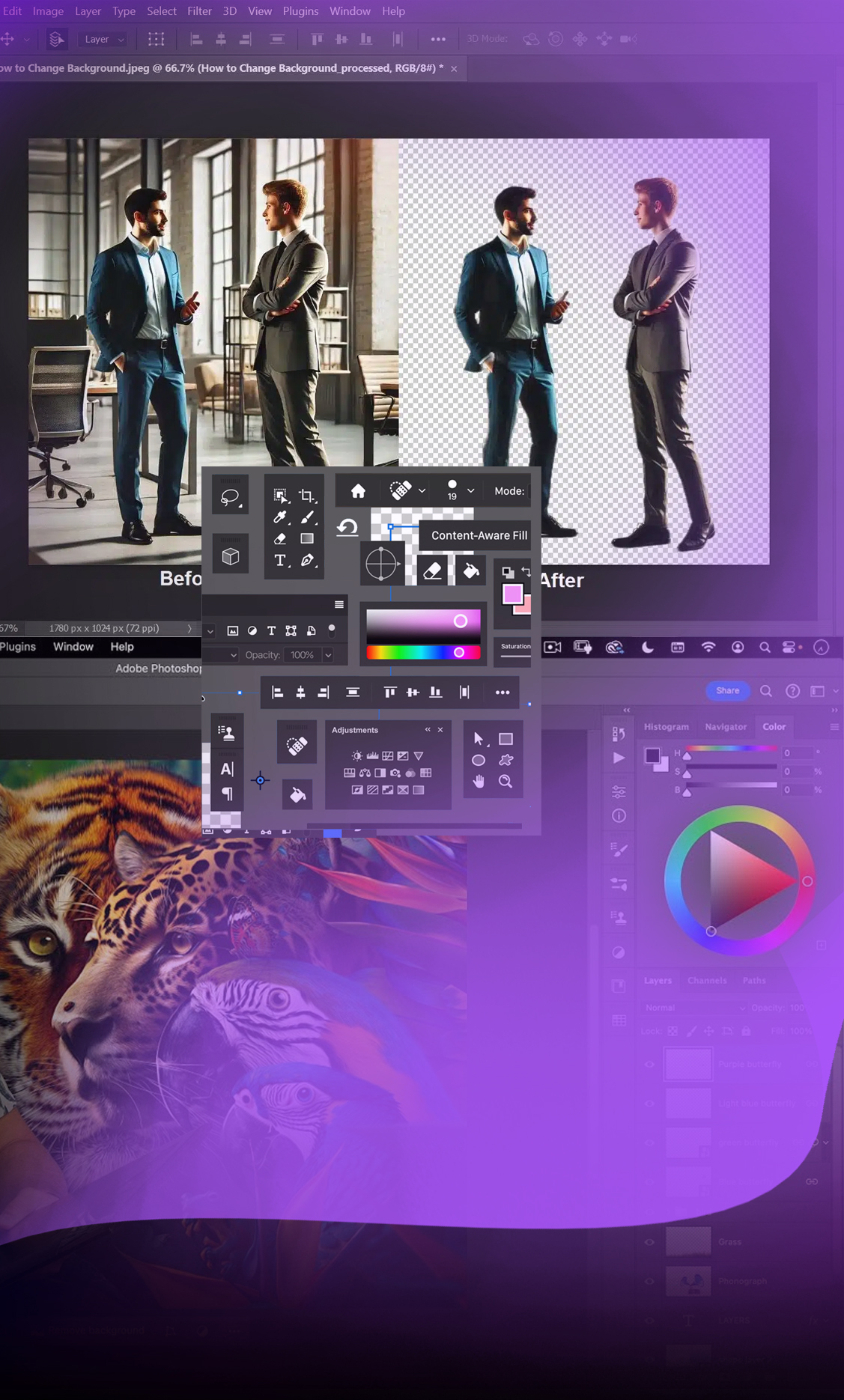Image resolution: width=844 pixels, height=1400 pixels.
Task: Select the Hand tool
Action: click(479, 781)
